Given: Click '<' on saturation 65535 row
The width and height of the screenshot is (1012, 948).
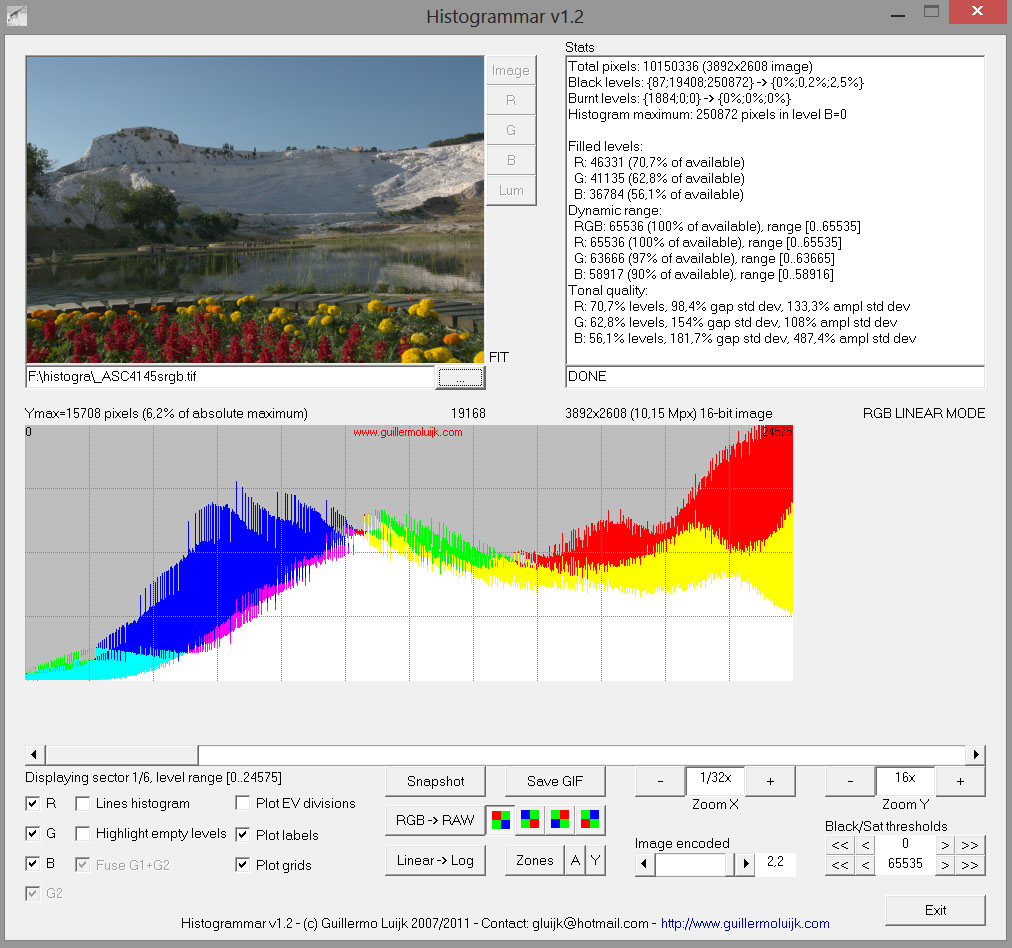Looking at the screenshot, I should point(865,865).
